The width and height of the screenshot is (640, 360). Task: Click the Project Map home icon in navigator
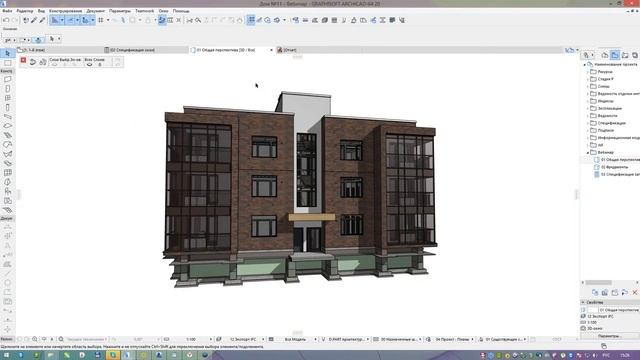pyautogui.click(x=605, y=55)
